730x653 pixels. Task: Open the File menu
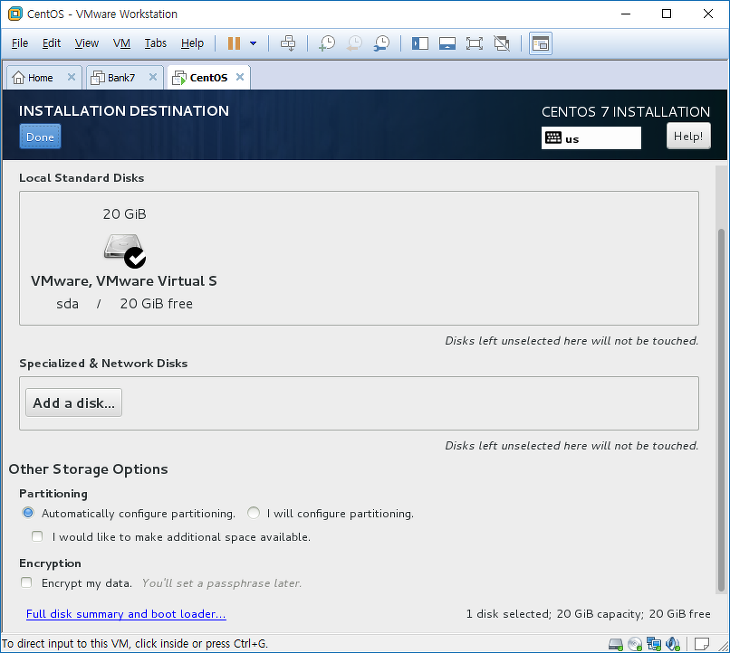pyautogui.click(x=20, y=43)
